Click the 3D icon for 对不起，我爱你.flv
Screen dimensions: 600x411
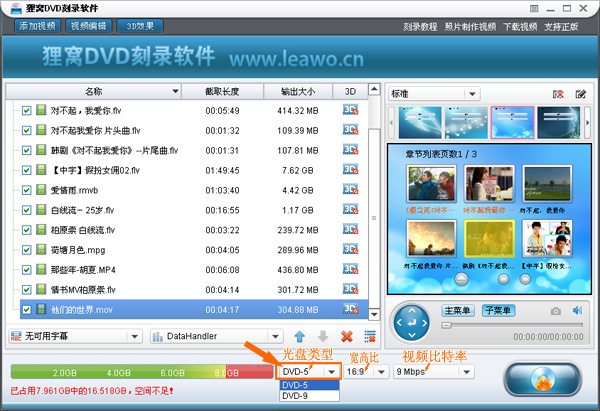point(351,110)
